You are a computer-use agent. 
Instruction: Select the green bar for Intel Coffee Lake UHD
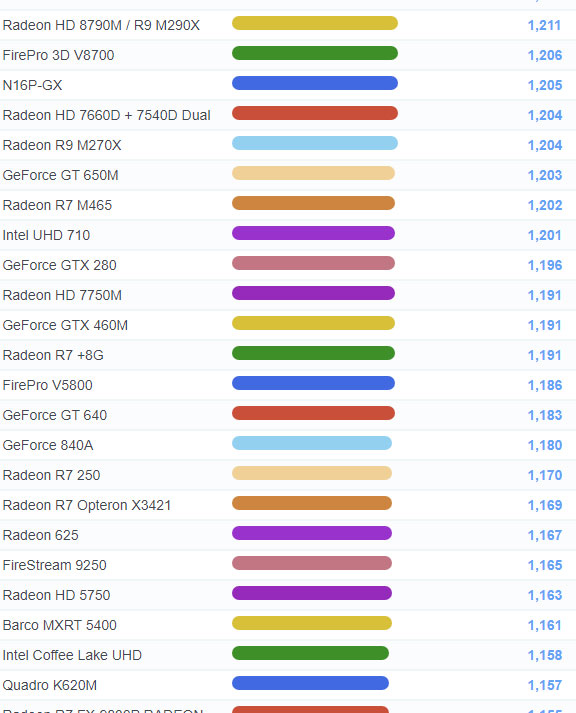pyautogui.click(x=311, y=653)
